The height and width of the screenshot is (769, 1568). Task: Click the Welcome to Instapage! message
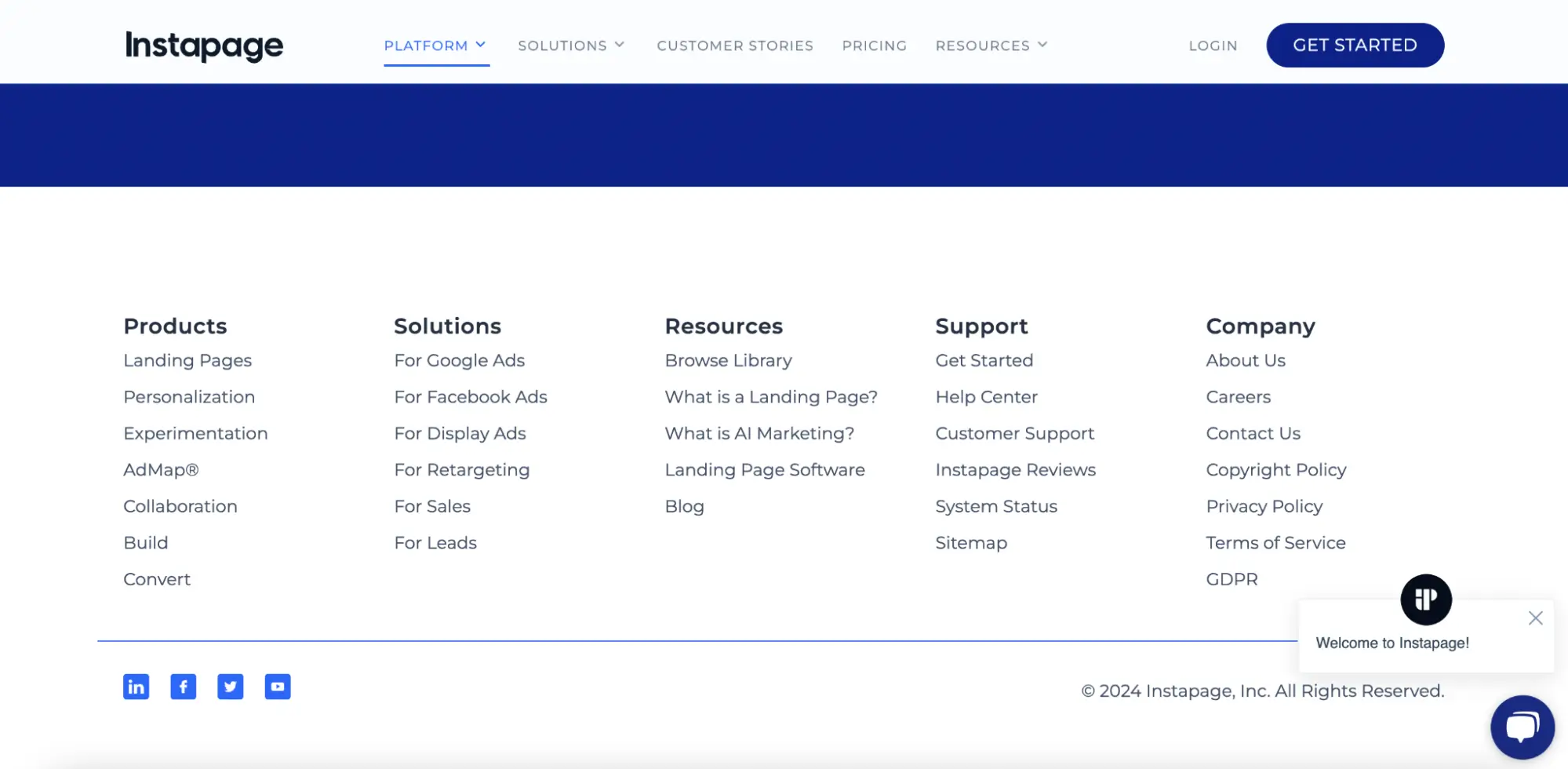pos(1392,643)
